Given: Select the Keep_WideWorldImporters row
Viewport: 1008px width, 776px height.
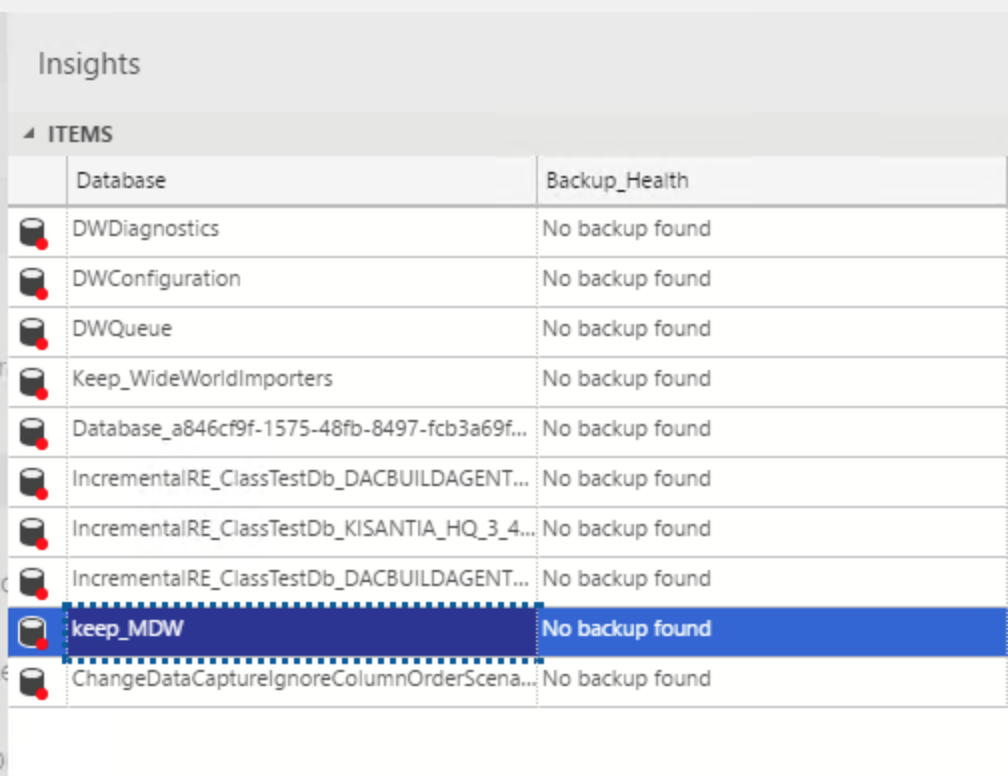Looking at the screenshot, I should (300, 378).
